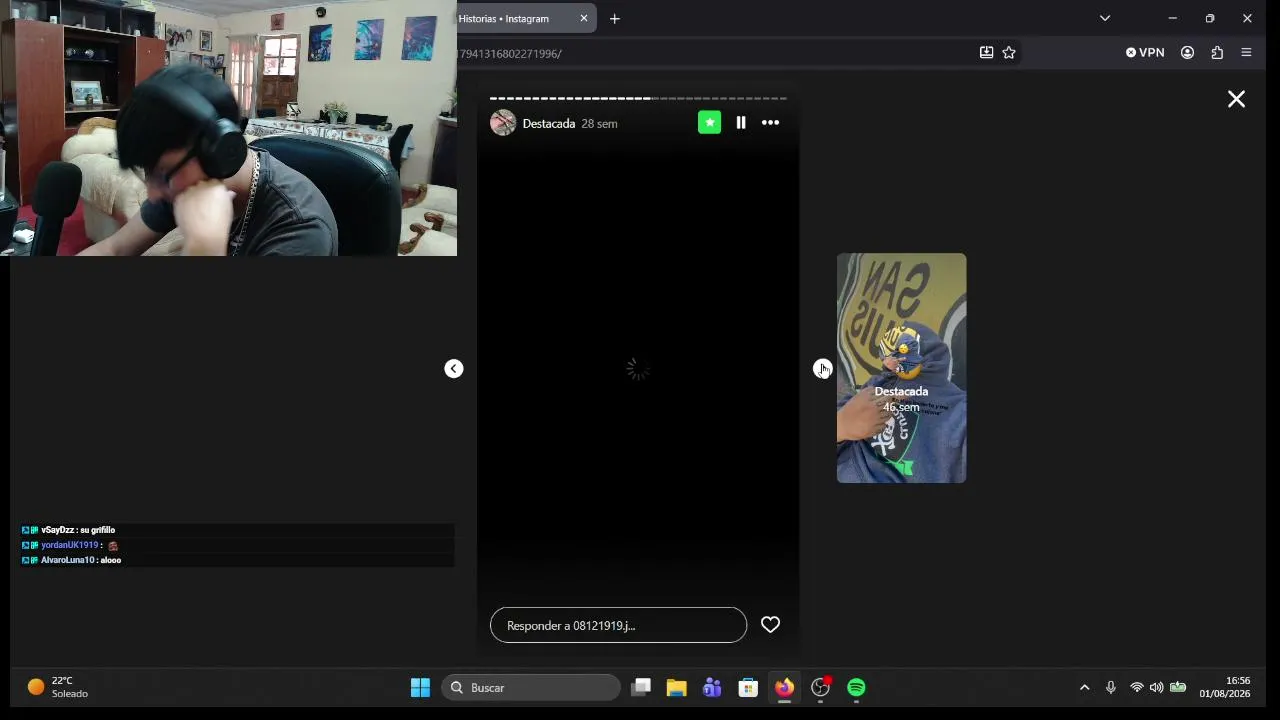Open the Destacada profile name link
The image size is (1280, 720).
tap(549, 124)
